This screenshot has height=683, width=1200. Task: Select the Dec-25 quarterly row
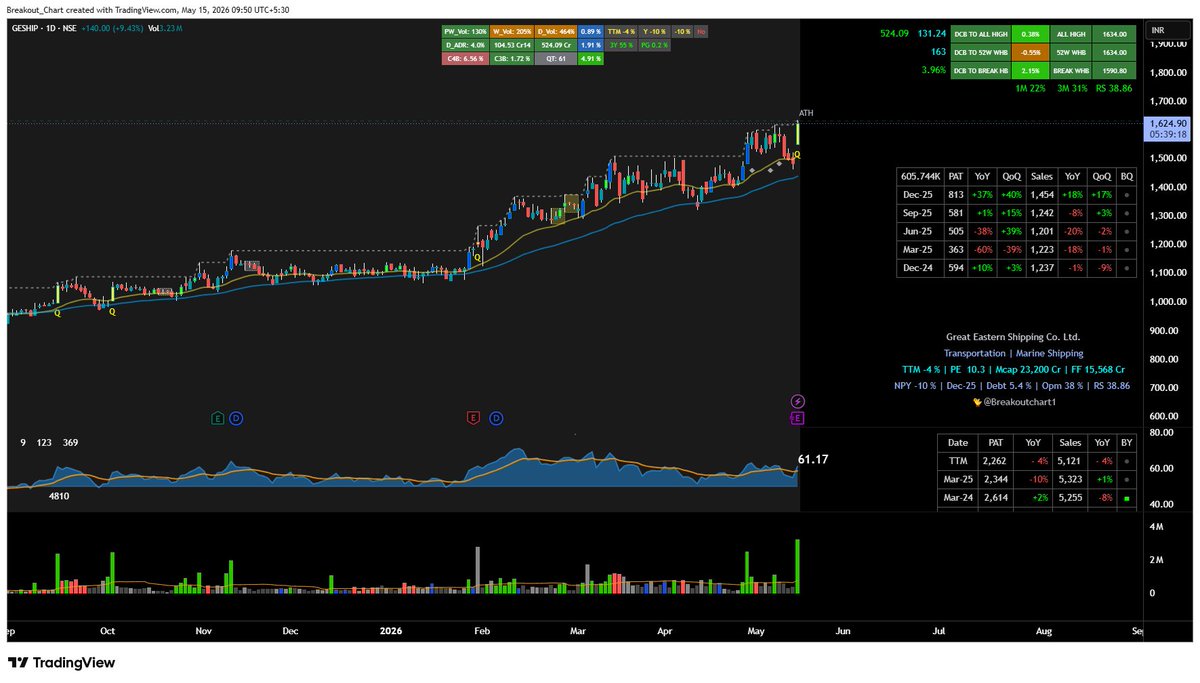[1017, 194]
